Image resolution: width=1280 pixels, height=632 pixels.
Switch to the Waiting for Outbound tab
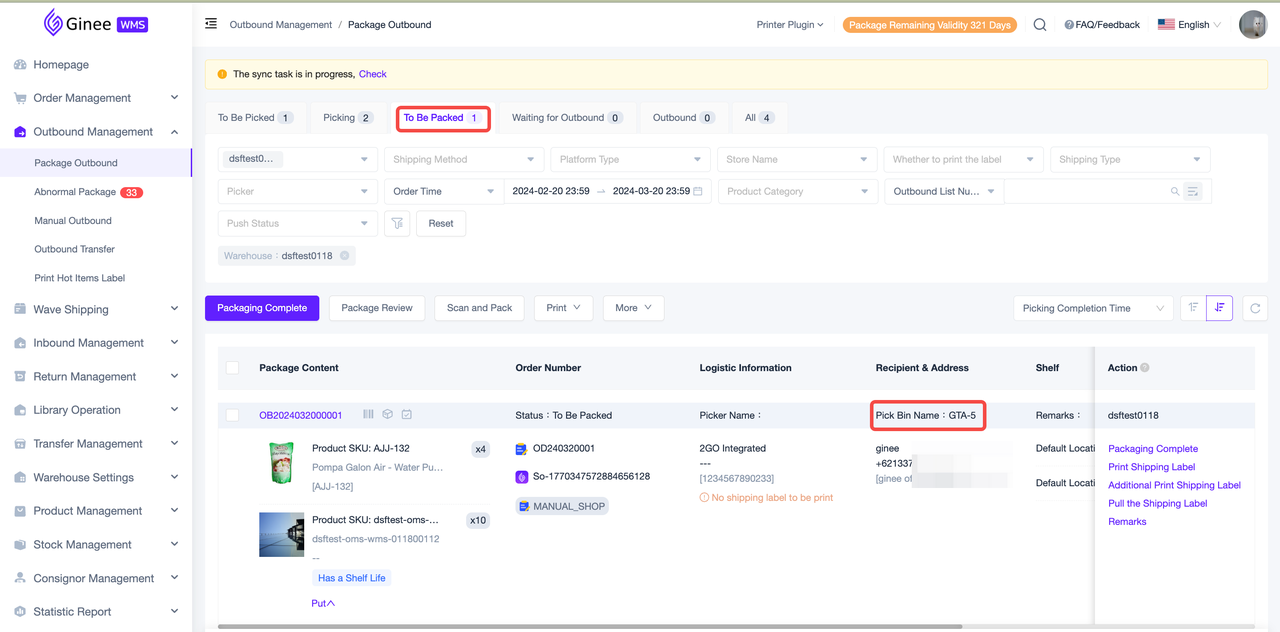(566, 118)
